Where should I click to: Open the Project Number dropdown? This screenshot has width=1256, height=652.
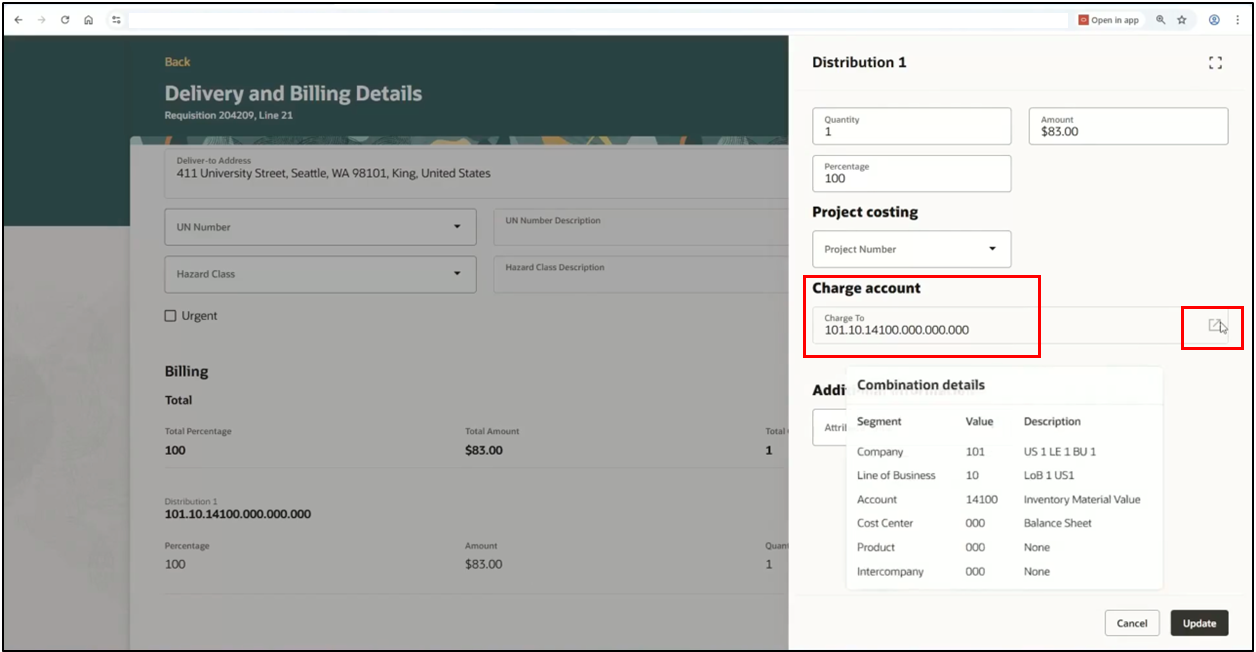992,249
